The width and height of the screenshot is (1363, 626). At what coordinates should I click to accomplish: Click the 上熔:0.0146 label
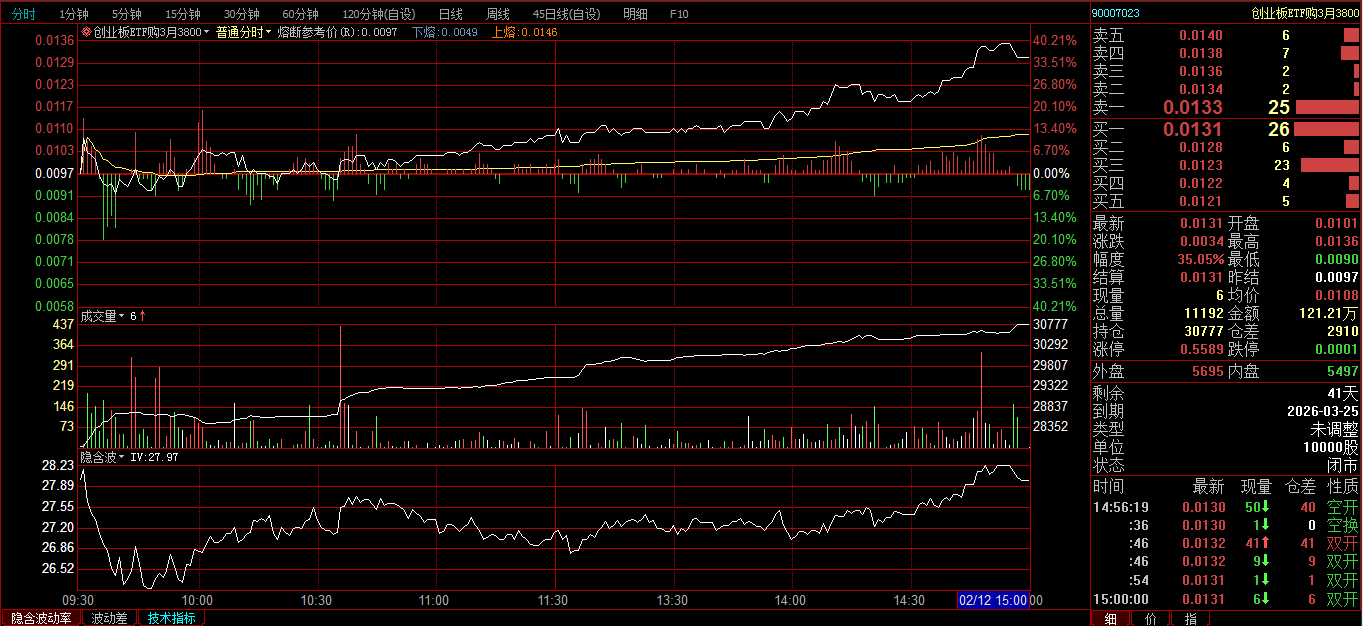tap(524, 32)
